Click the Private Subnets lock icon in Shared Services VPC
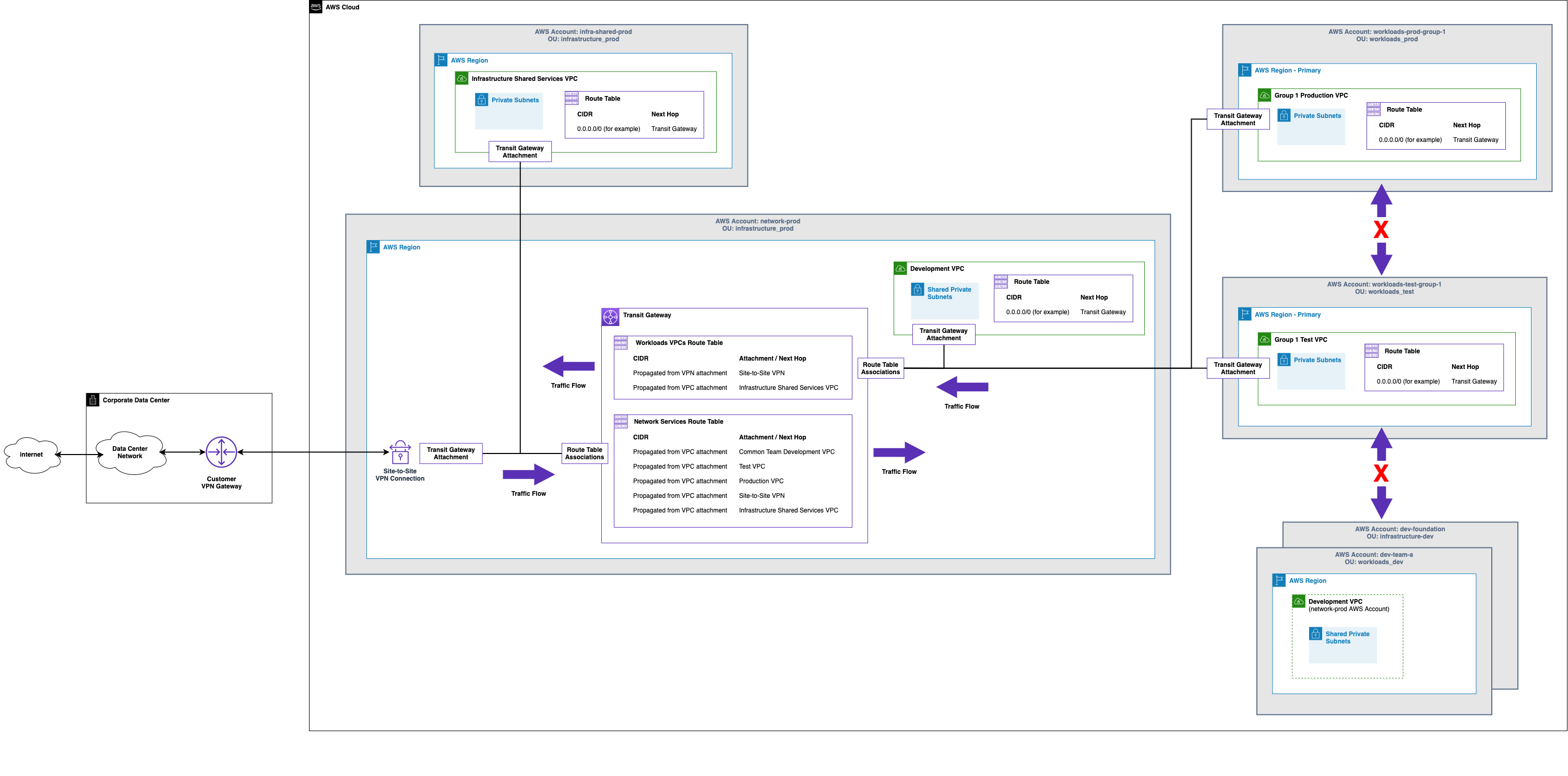The height and width of the screenshot is (776, 1568). click(x=481, y=100)
